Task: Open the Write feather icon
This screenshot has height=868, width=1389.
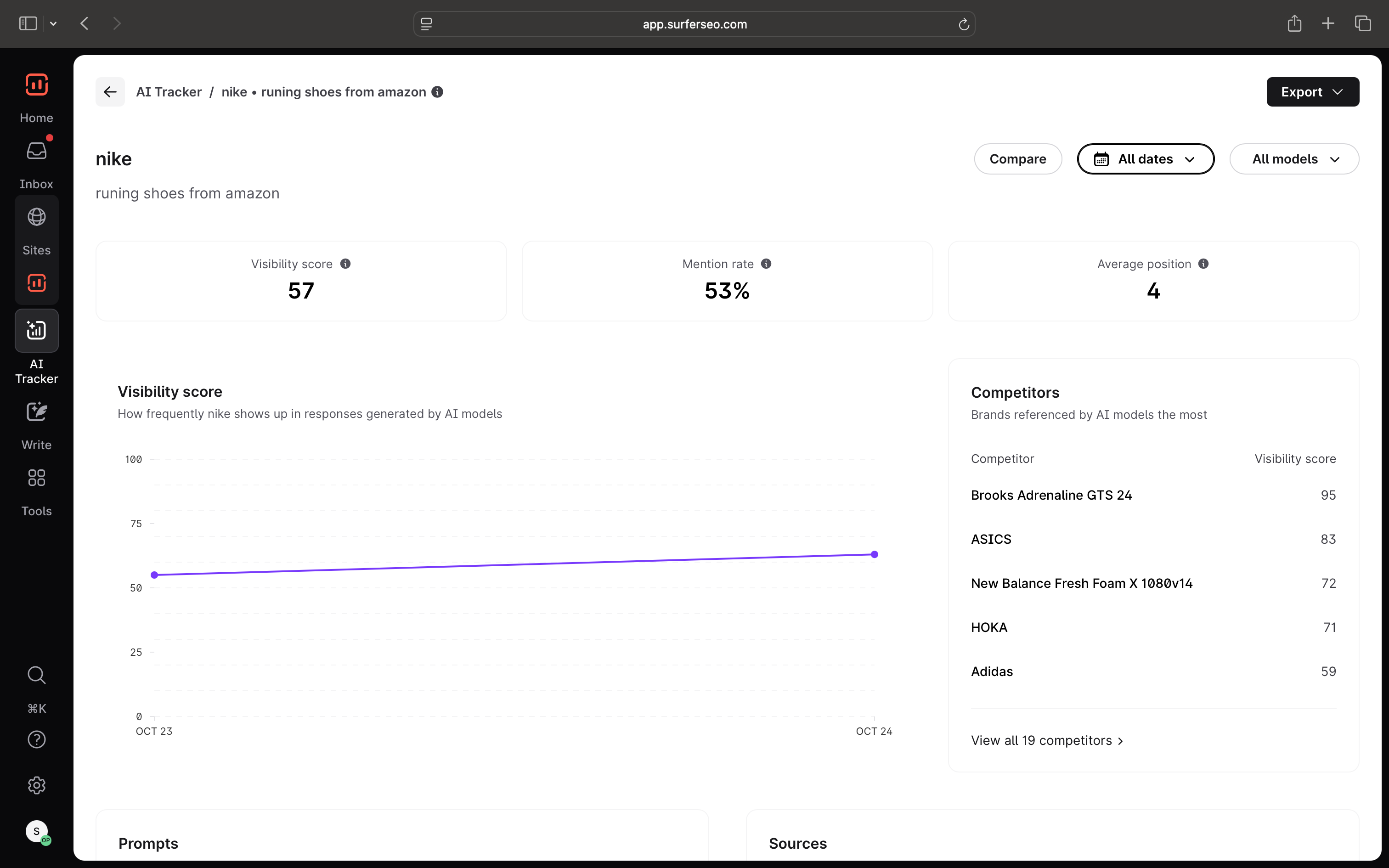Action: point(36,412)
